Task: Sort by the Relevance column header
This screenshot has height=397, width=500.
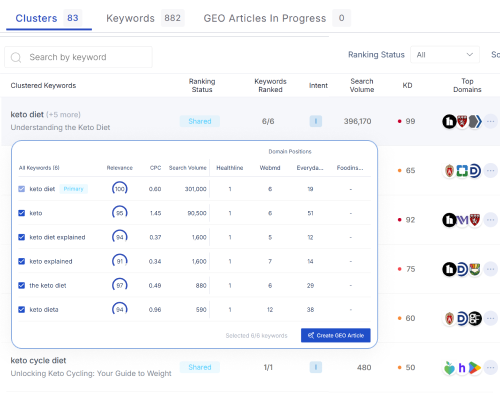Action: pos(120,168)
